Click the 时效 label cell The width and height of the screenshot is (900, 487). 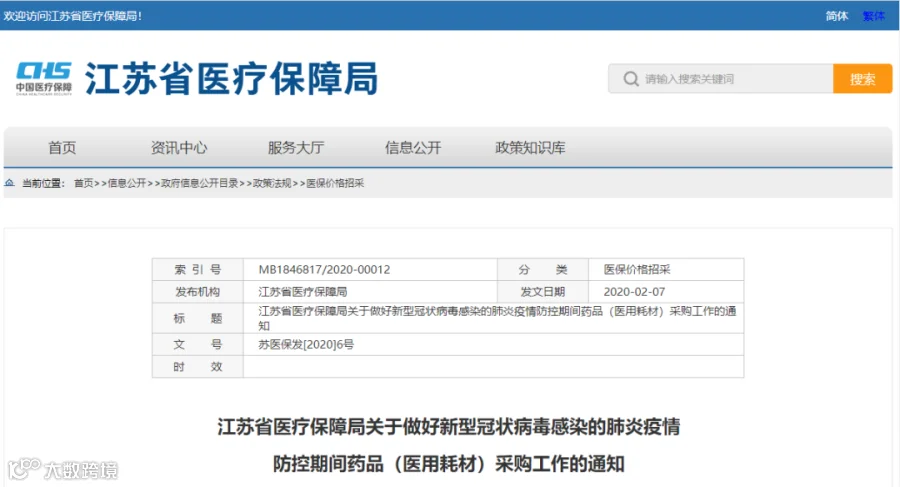[x=197, y=366]
